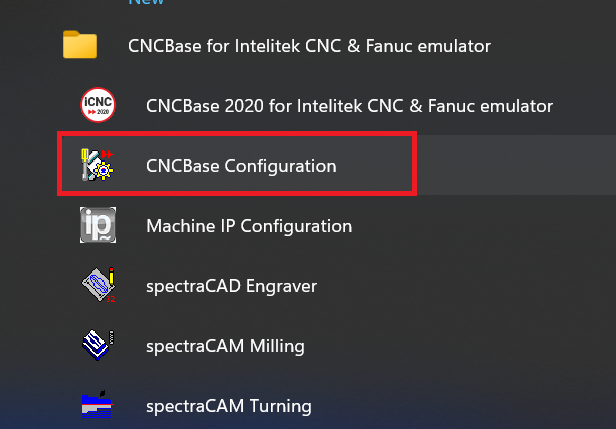Open the CNCBase Configuration screwdriver-and-gear icon
616x429 pixels.
click(97, 165)
